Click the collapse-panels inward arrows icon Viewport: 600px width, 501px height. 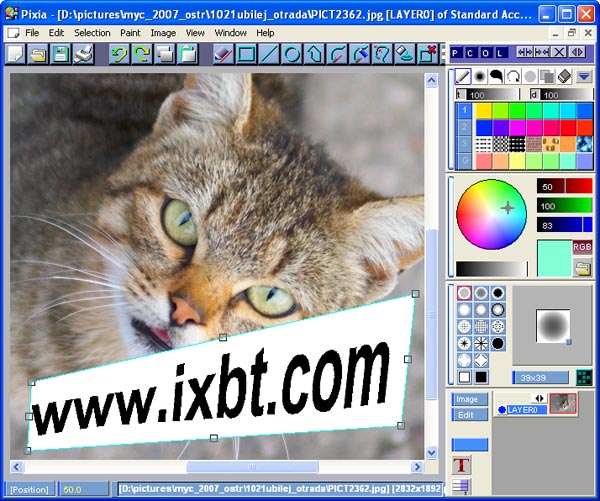click(541, 52)
